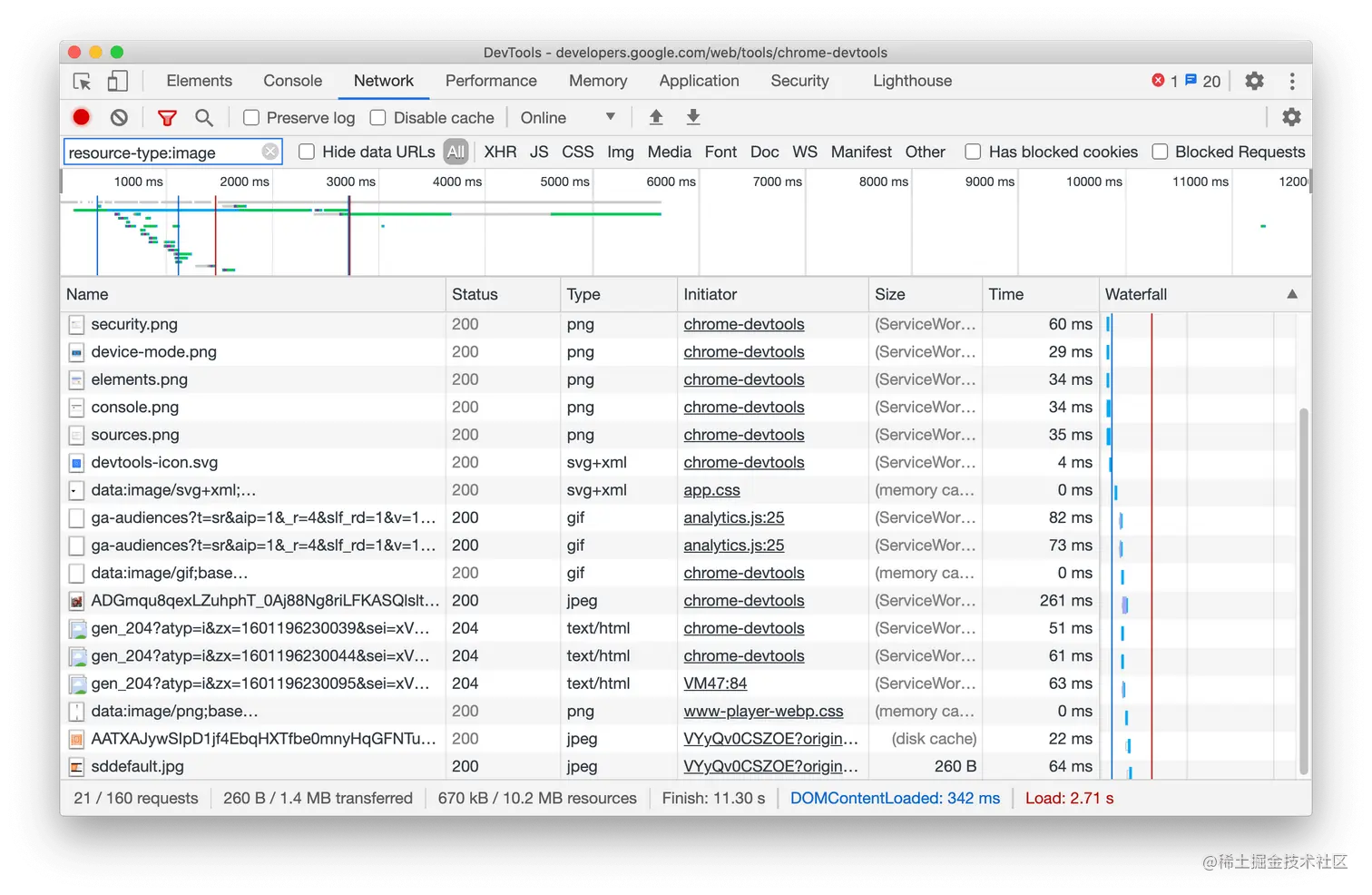Enable Preserve log

250,117
